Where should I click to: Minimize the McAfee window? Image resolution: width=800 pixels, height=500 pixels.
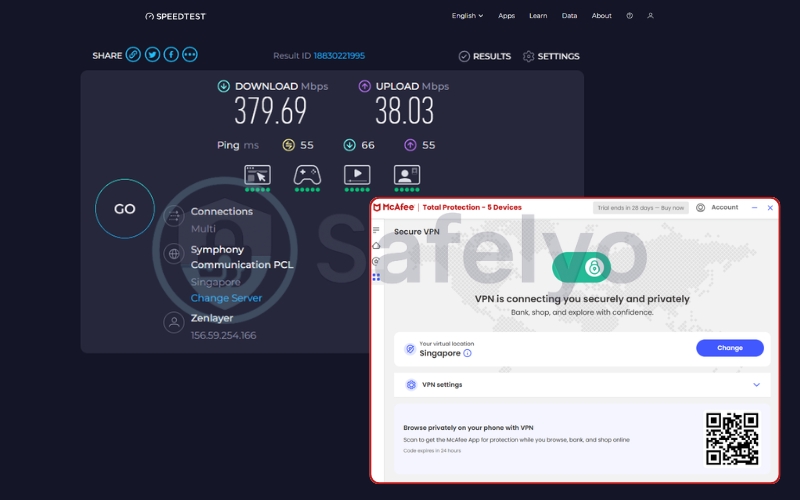[754, 208]
